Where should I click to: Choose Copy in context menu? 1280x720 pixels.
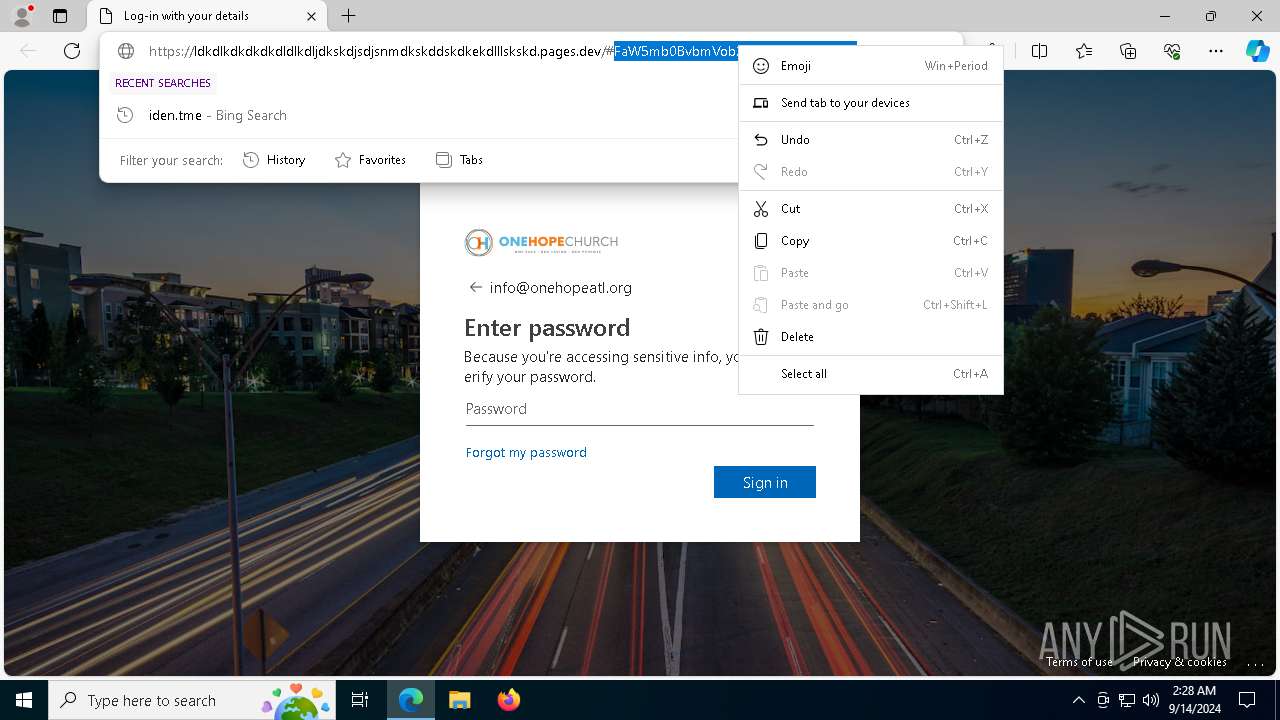click(871, 241)
